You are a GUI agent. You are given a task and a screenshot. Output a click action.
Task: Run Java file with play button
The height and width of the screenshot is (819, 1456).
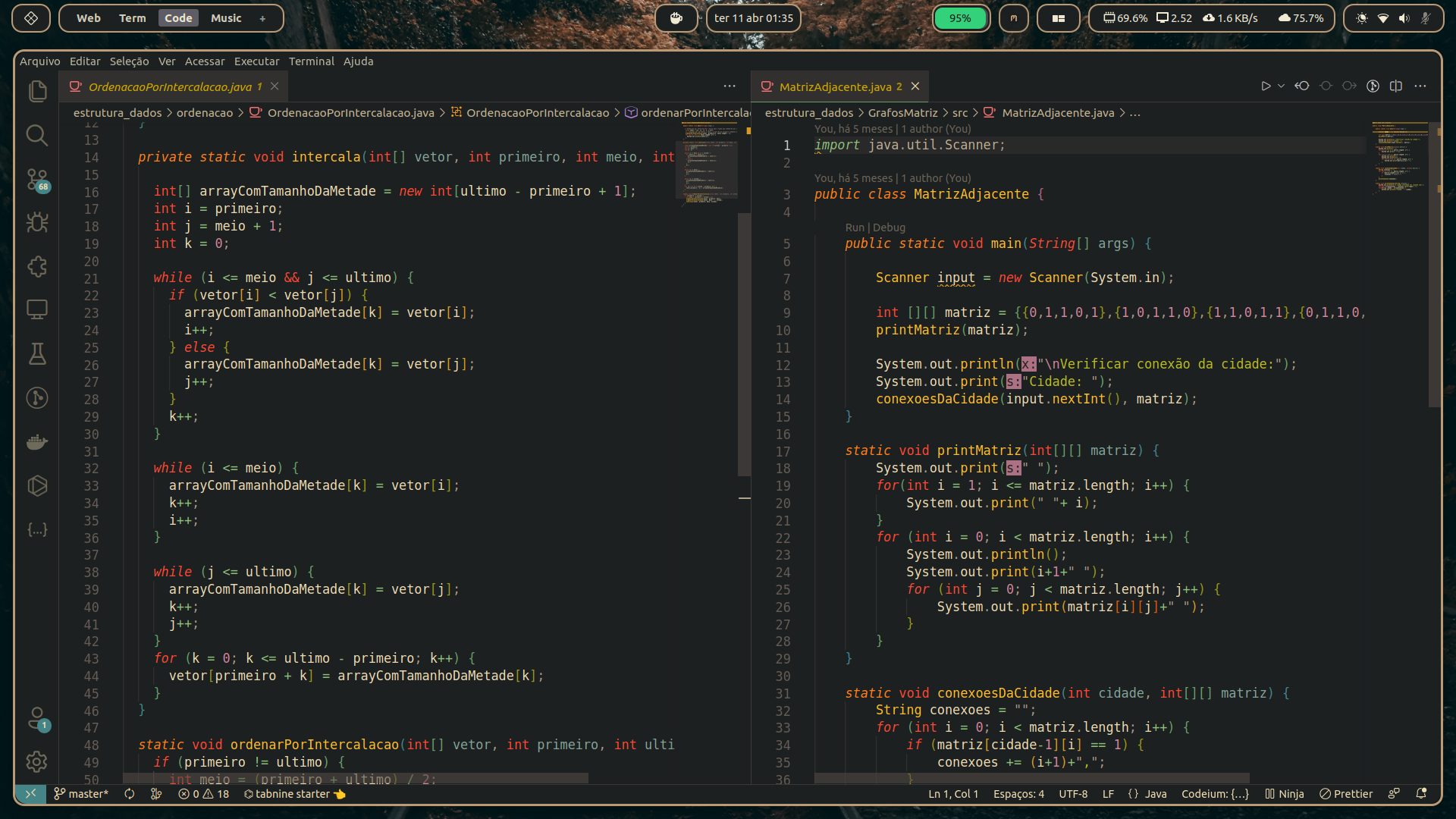coord(1265,86)
